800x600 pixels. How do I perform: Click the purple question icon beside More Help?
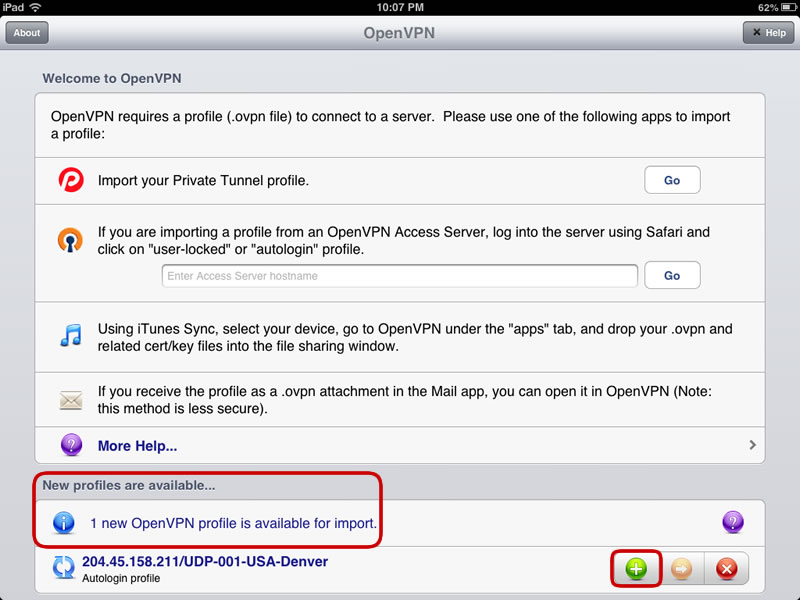coord(71,445)
